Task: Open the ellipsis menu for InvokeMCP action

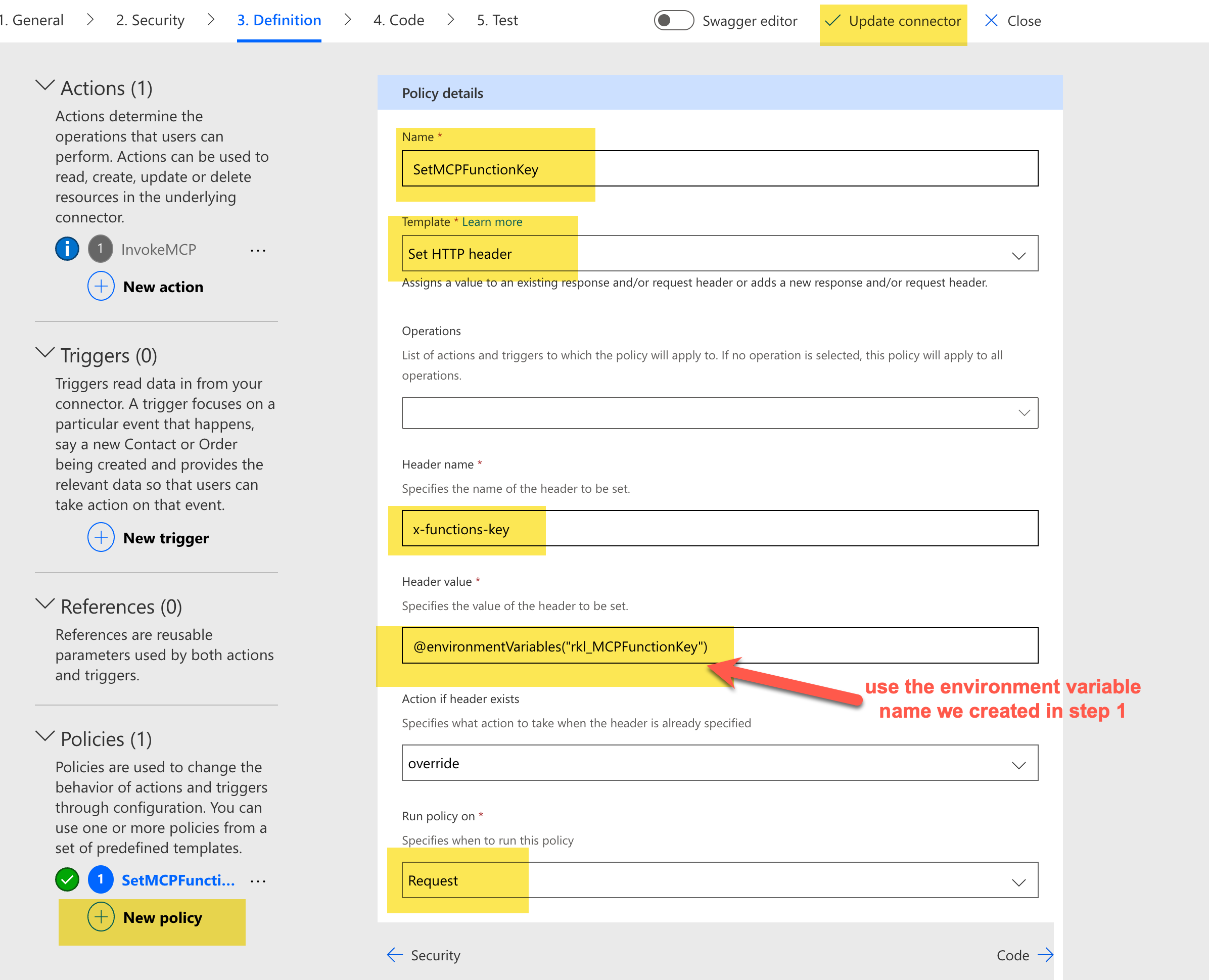Action: click(258, 250)
